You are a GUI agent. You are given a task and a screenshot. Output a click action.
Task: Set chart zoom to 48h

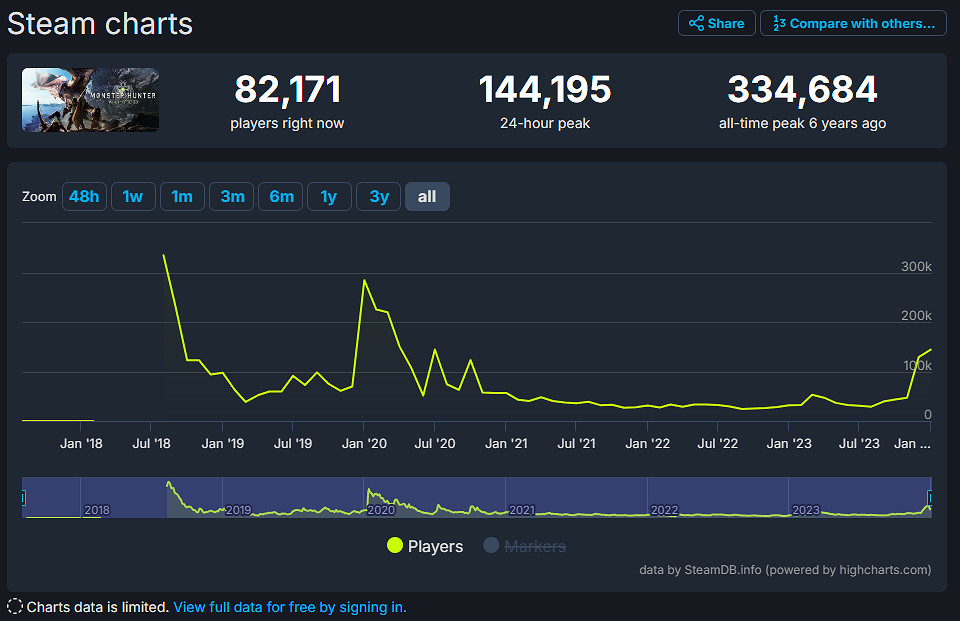[83, 196]
